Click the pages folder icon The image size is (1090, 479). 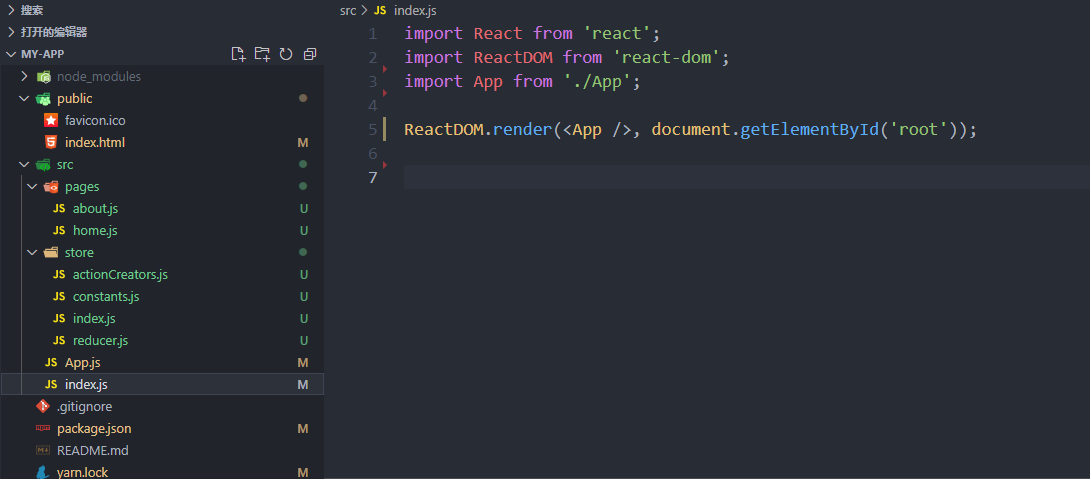pos(51,187)
